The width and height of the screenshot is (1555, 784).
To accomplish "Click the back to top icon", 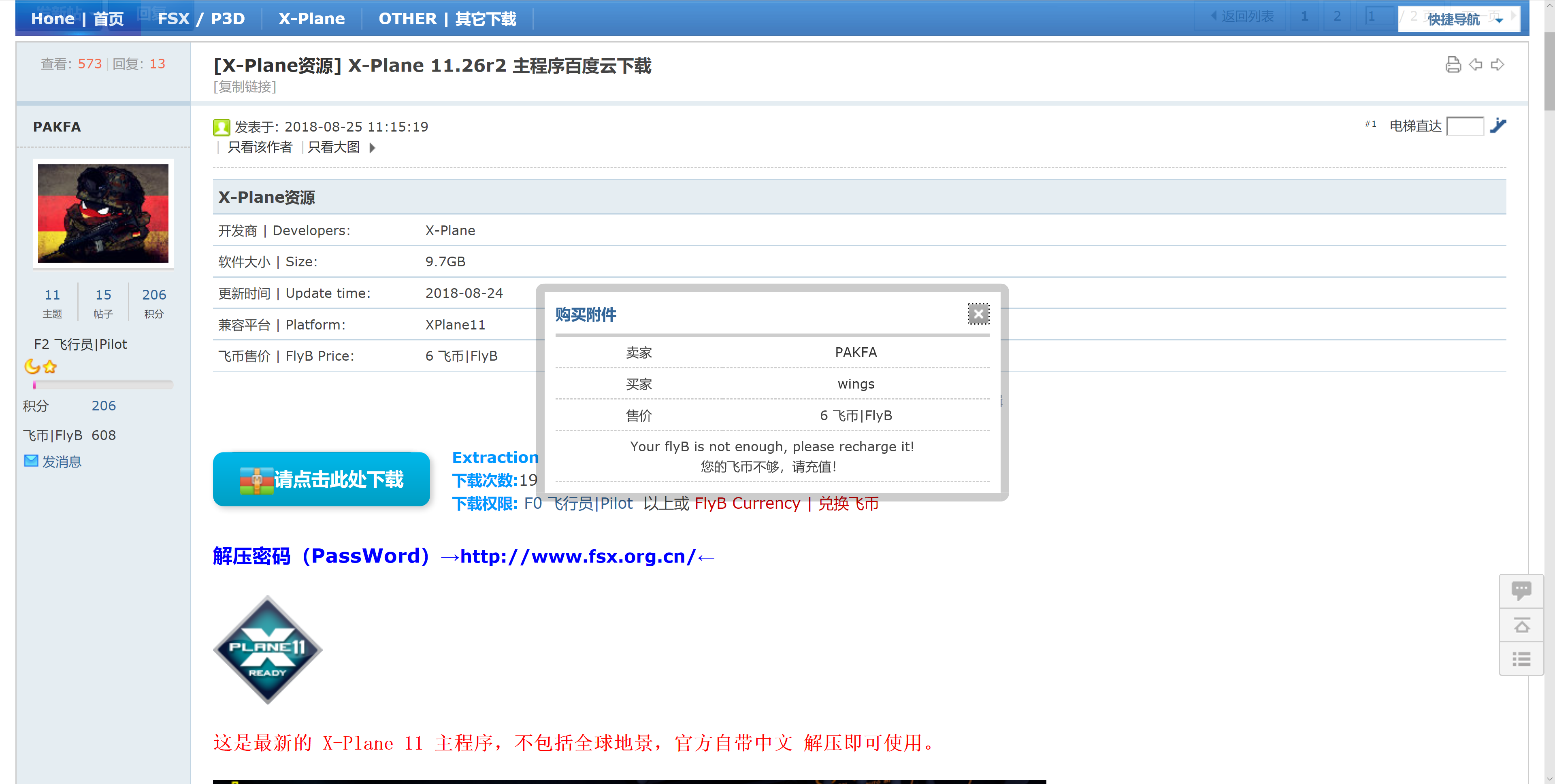I will pyautogui.click(x=1521, y=625).
